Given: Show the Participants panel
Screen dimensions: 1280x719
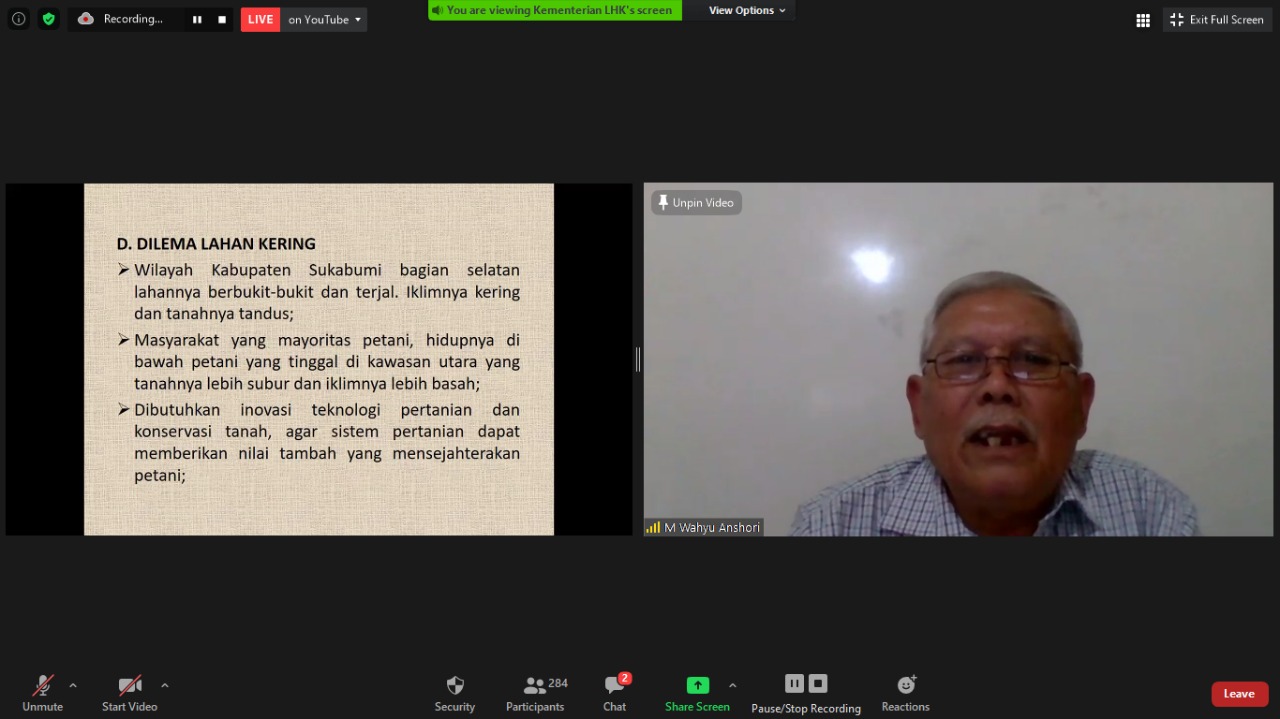Looking at the screenshot, I should pyautogui.click(x=536, y=693).
